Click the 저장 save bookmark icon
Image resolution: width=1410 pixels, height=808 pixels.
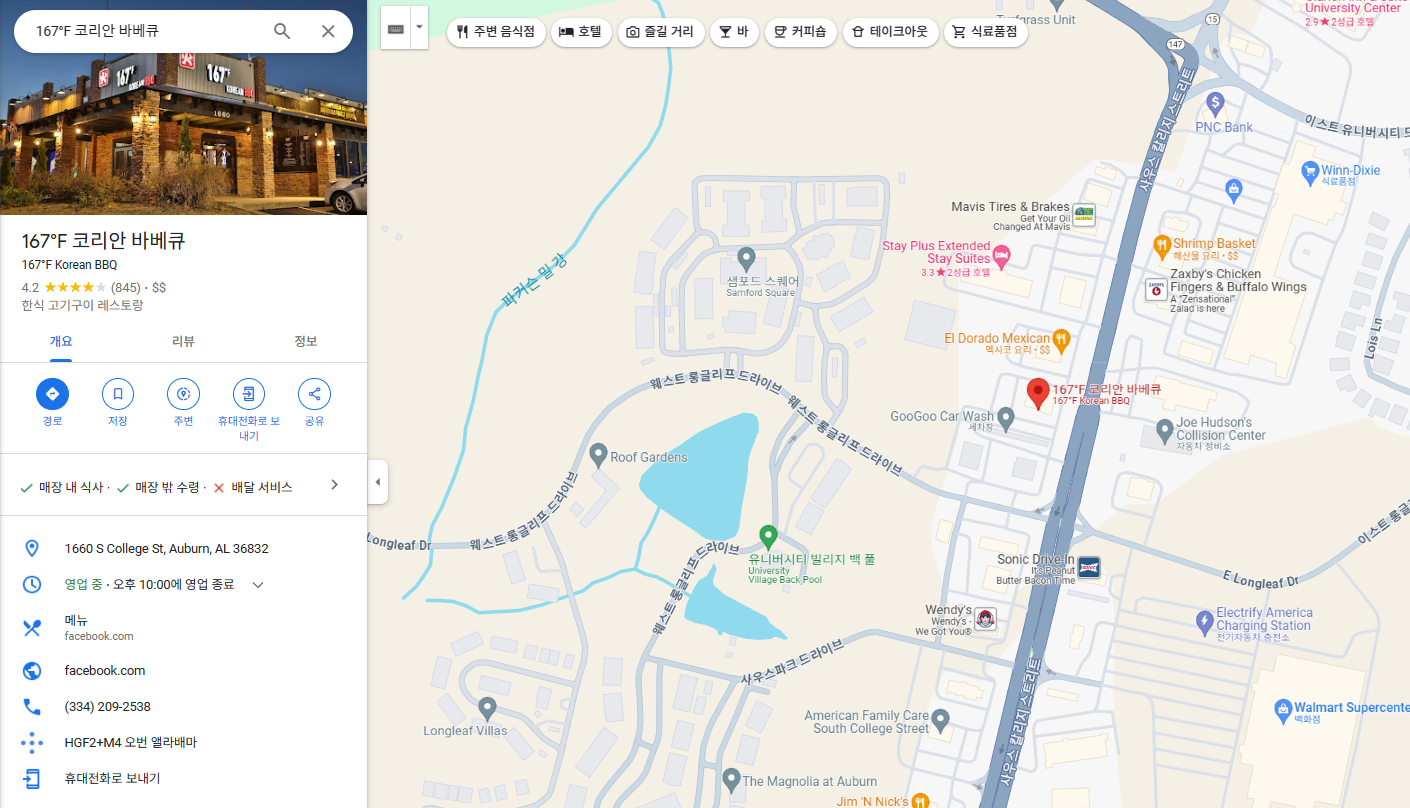pos(118,394)
